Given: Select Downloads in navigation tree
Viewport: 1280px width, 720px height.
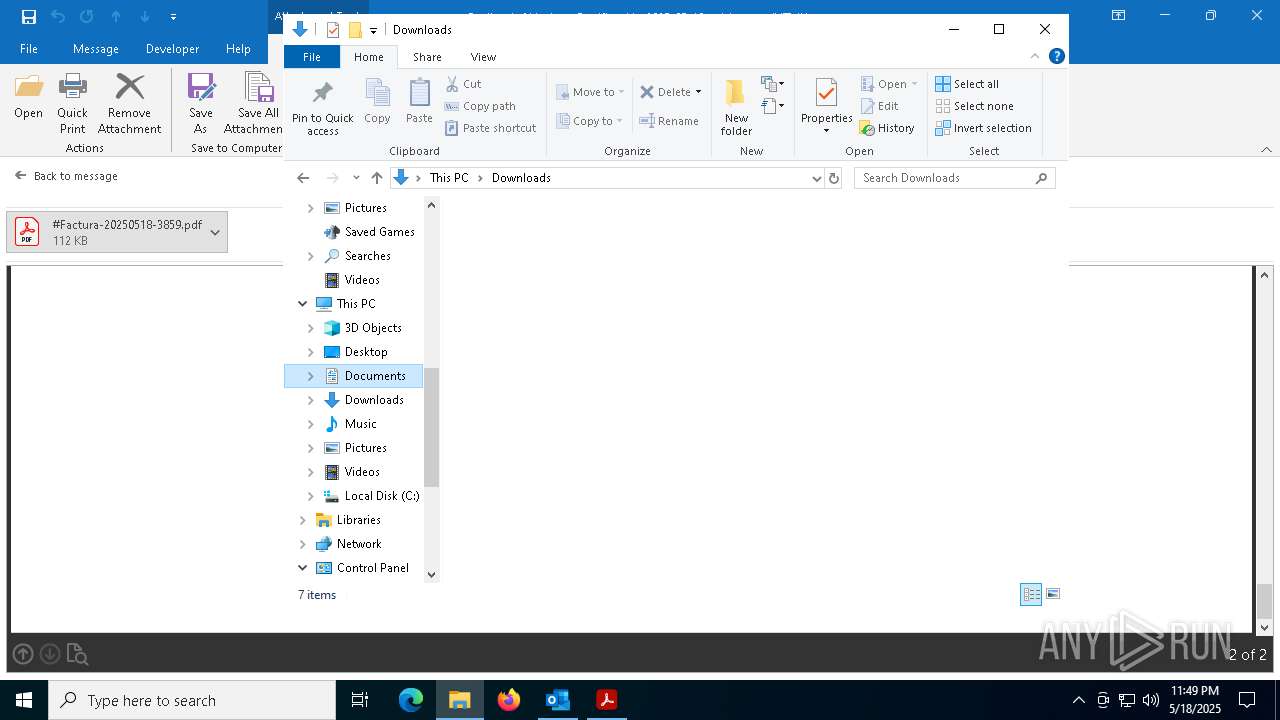Looking at the screenshot, I should click(x=374, y=400).
